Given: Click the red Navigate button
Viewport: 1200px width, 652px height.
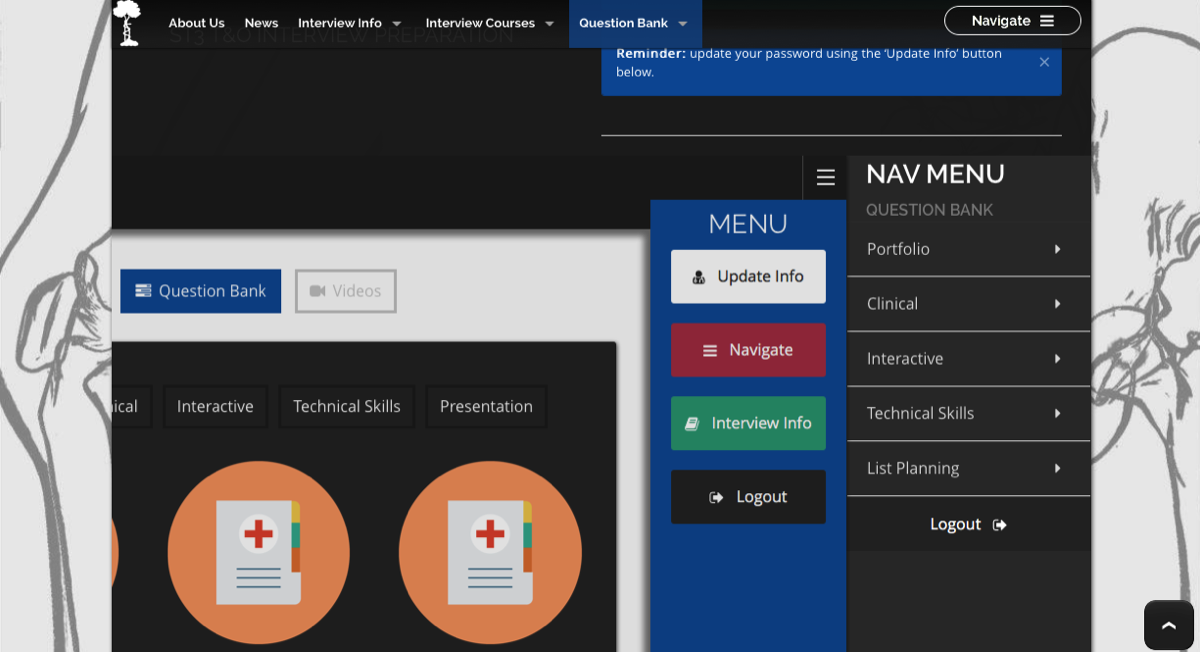Looking at the screenshot, I should (748, 350).
